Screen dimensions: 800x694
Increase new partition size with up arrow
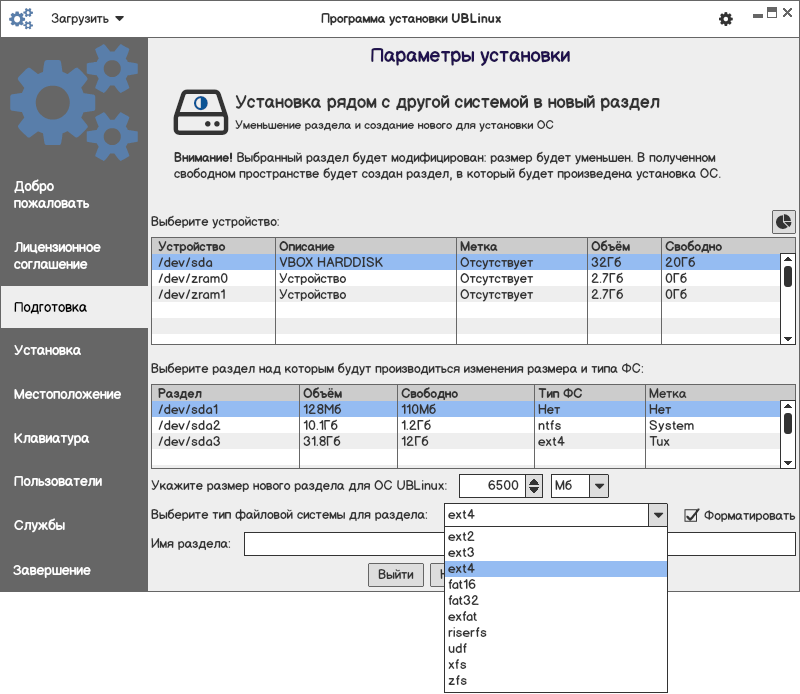pos(534,481)
